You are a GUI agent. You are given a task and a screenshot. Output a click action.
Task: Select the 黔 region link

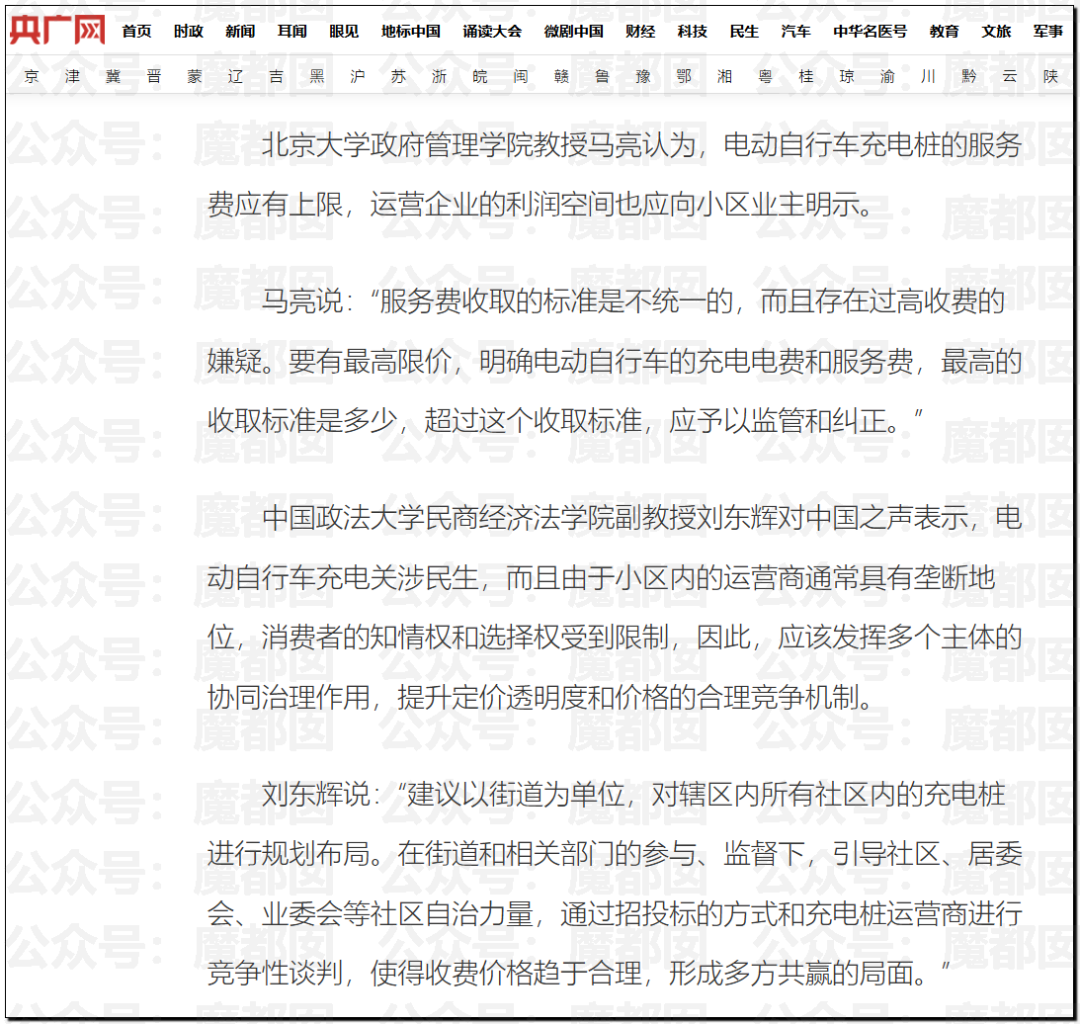click(969, 76)
